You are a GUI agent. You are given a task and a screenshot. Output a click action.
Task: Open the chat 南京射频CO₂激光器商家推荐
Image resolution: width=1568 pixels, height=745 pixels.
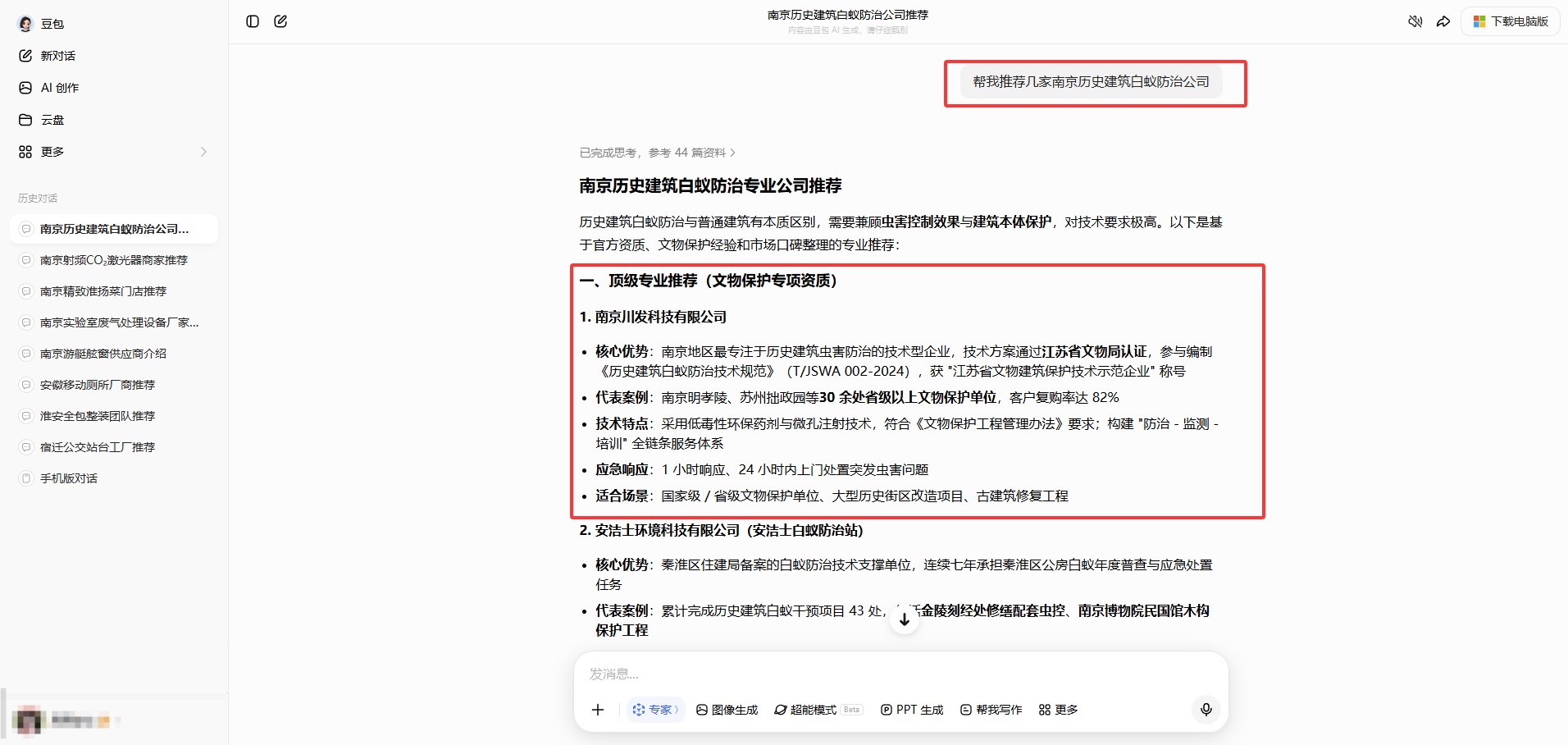tap(113, 260)
